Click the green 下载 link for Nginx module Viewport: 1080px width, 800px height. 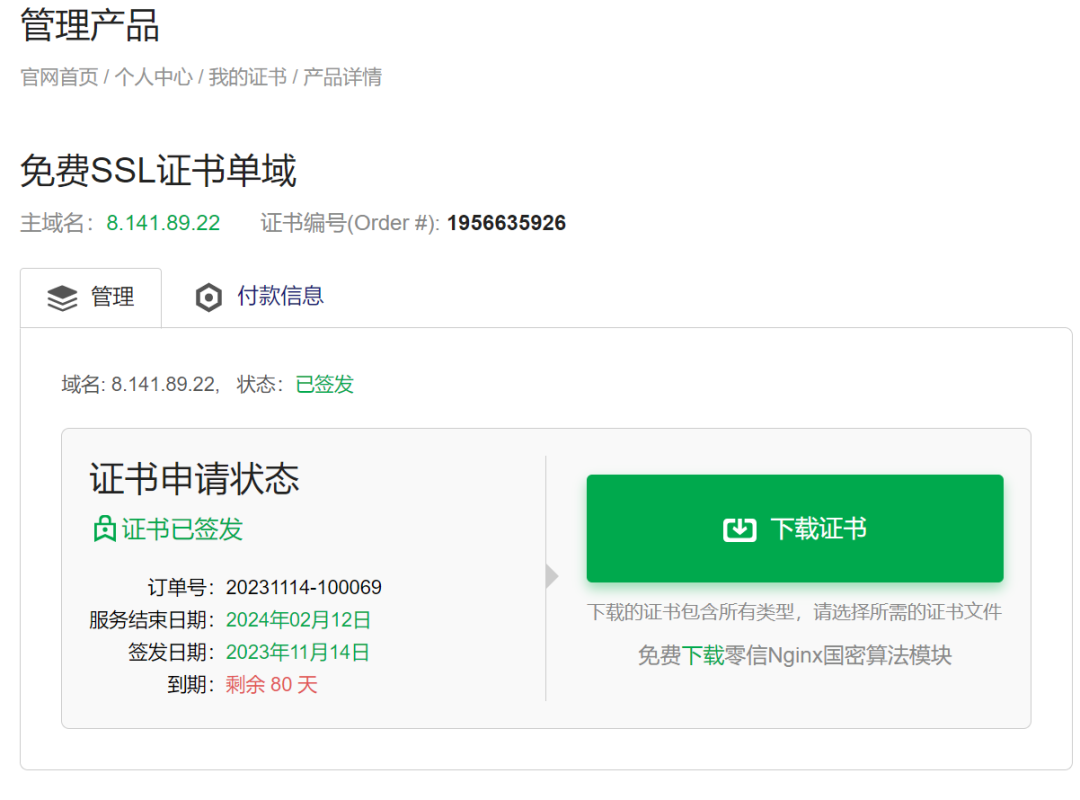pos(703,655)
